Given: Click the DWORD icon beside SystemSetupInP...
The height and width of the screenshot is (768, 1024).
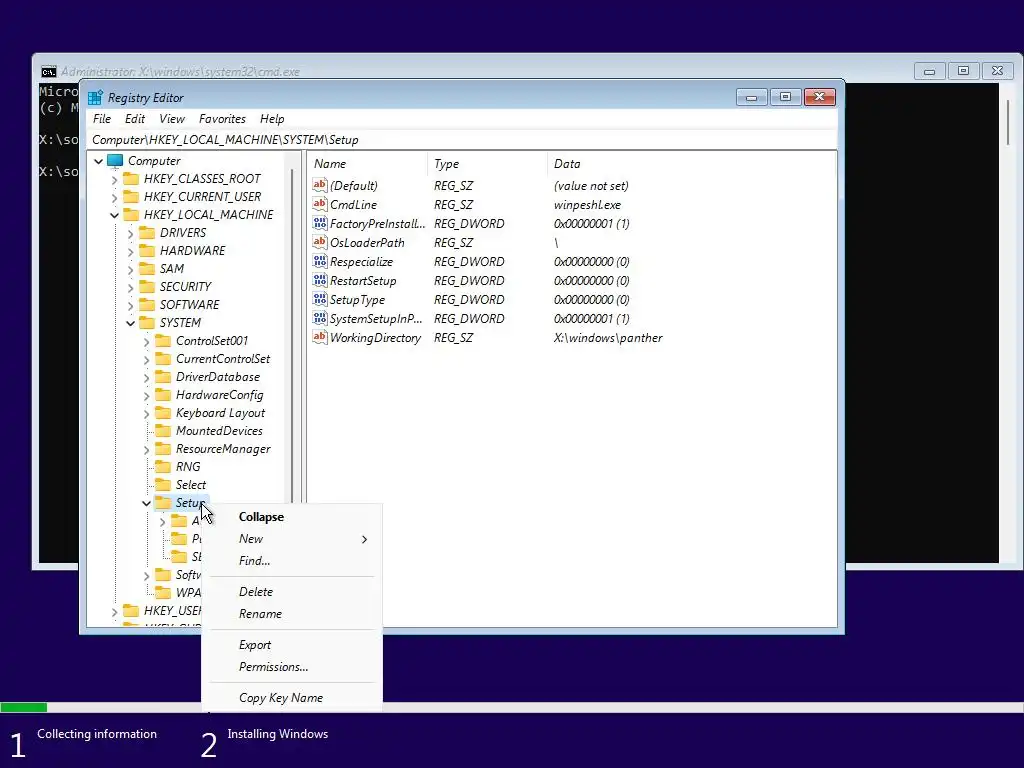Looking at the screenshot, I should pos(319,318).
